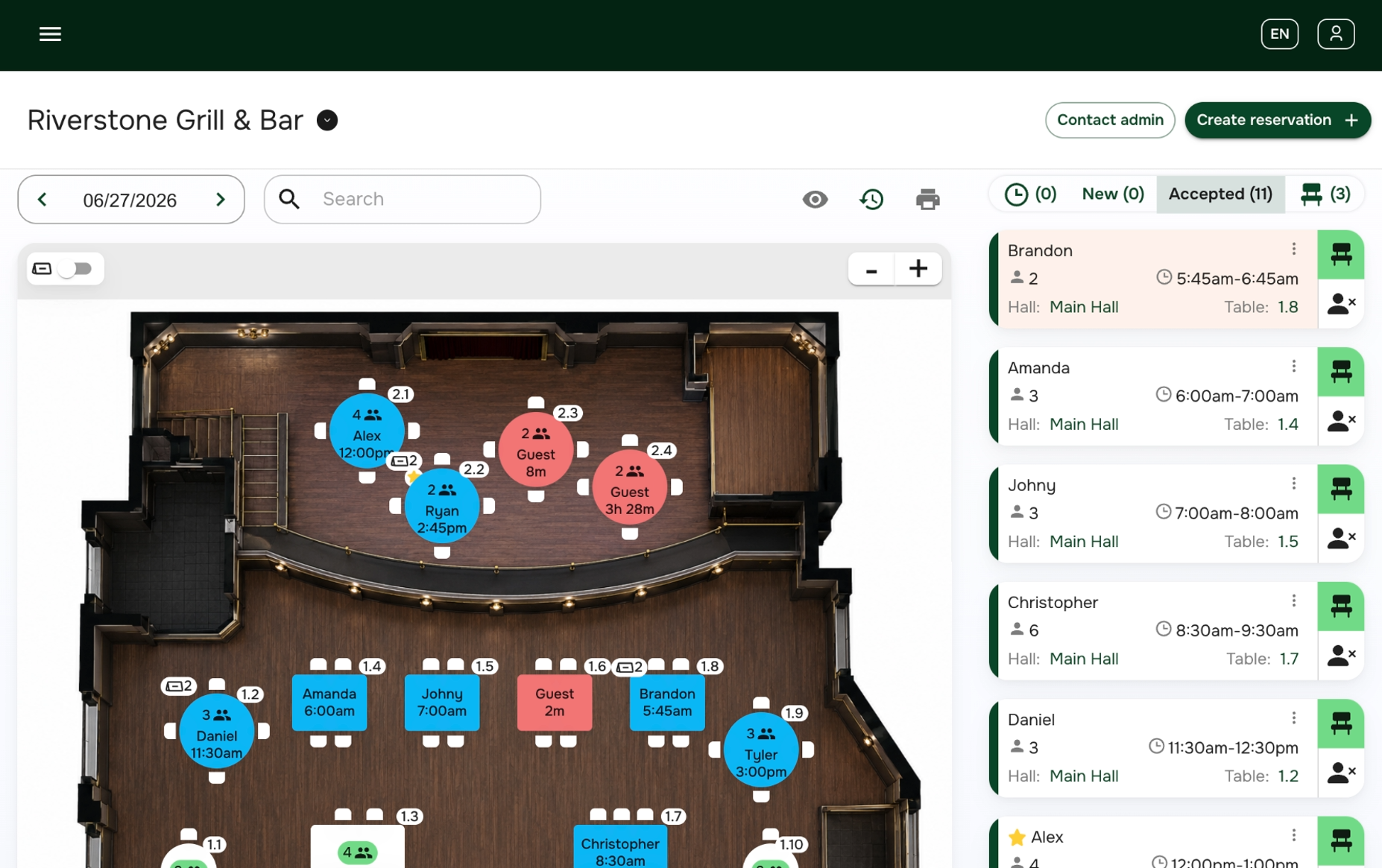Open options menu for Daniel's reservation
1382x868 pixels.
point(1294,718)
